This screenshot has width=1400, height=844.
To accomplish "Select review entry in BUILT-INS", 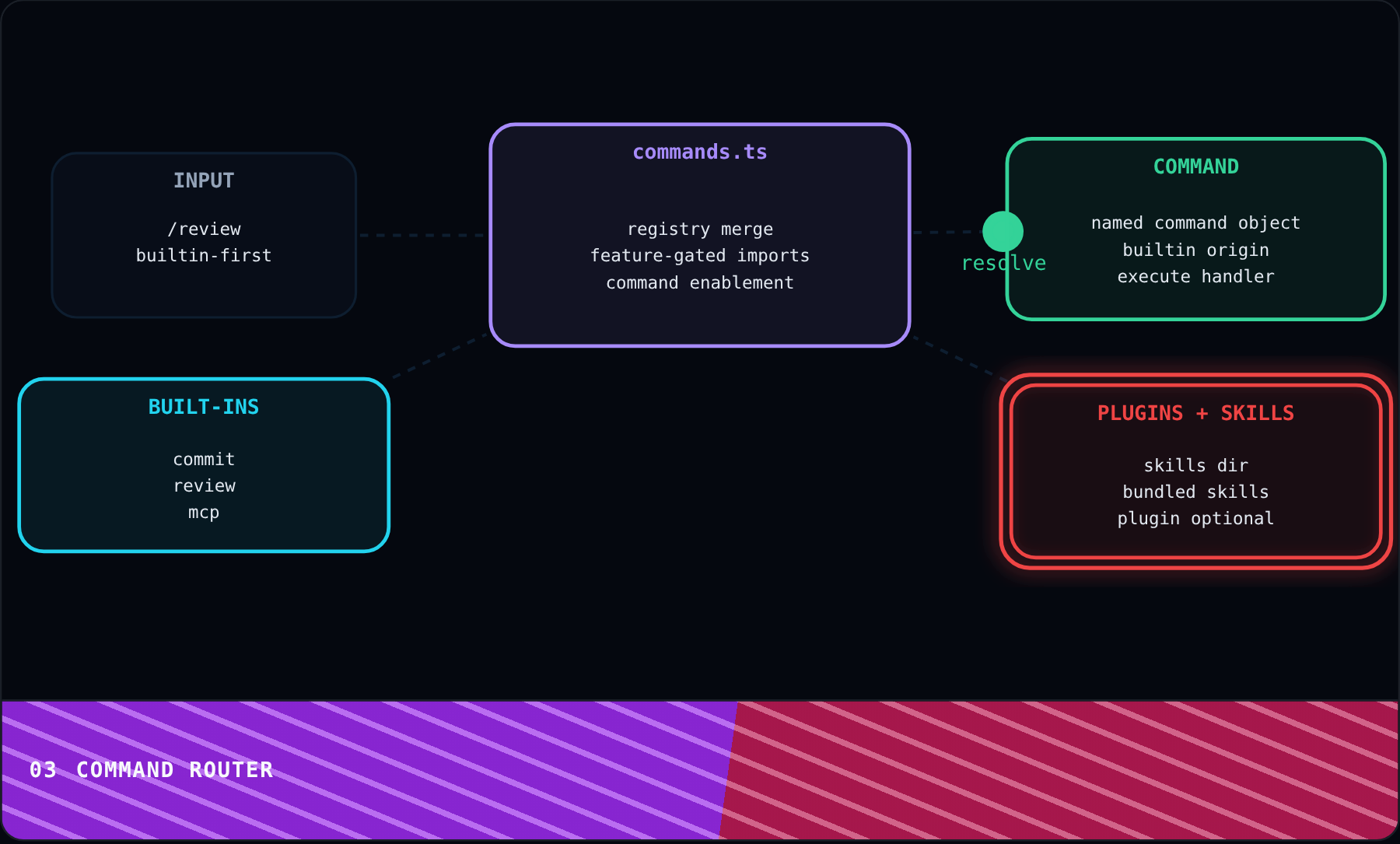I will click(x=204, y=485).
